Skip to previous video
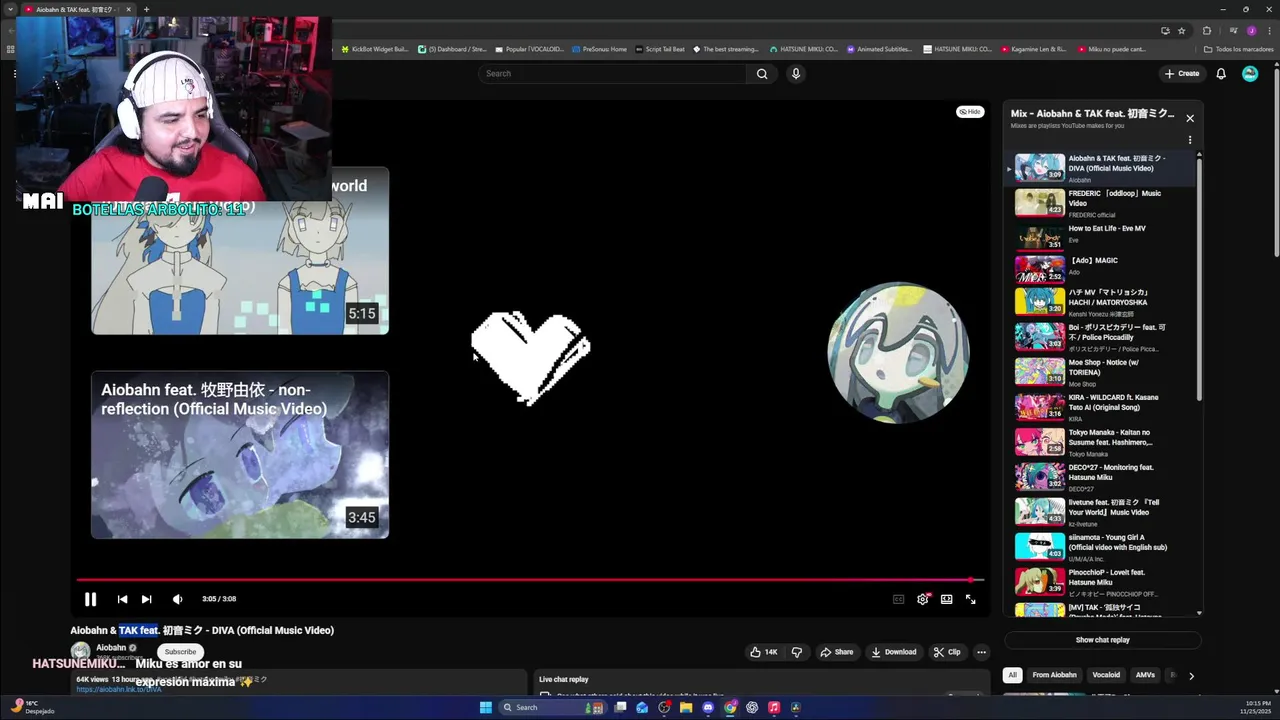This screenshot has height=720, width=1280. click(x=122, y=599)
